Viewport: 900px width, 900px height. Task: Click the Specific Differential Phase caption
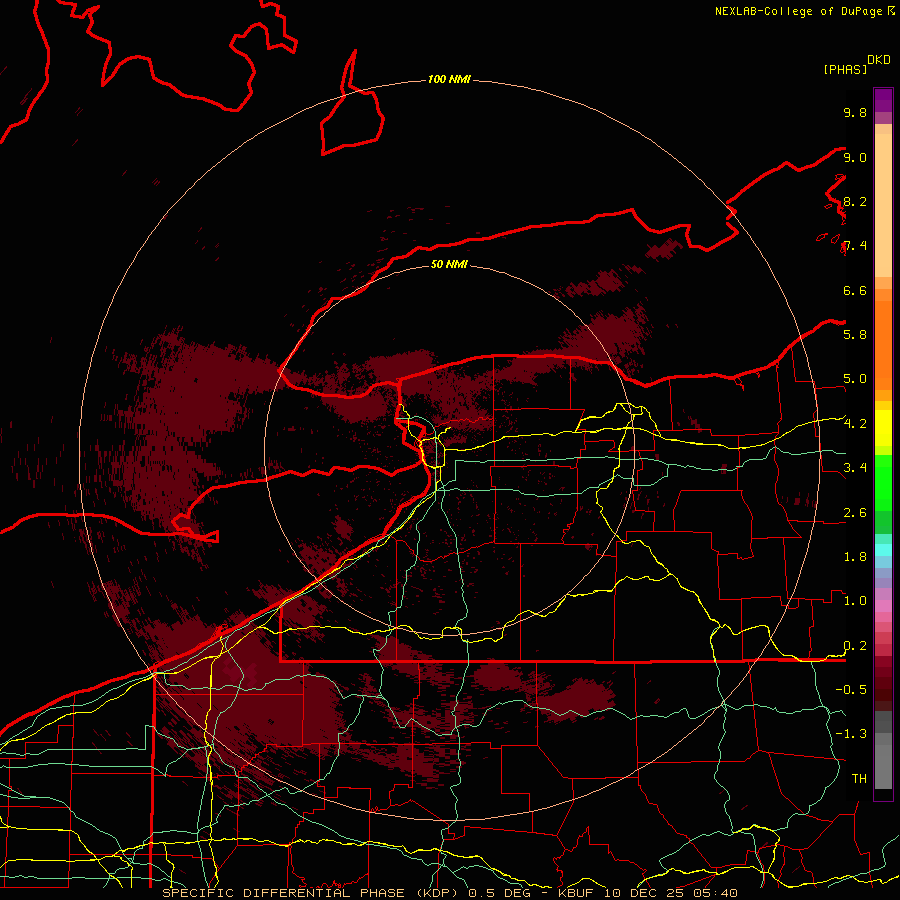point(449,893)
